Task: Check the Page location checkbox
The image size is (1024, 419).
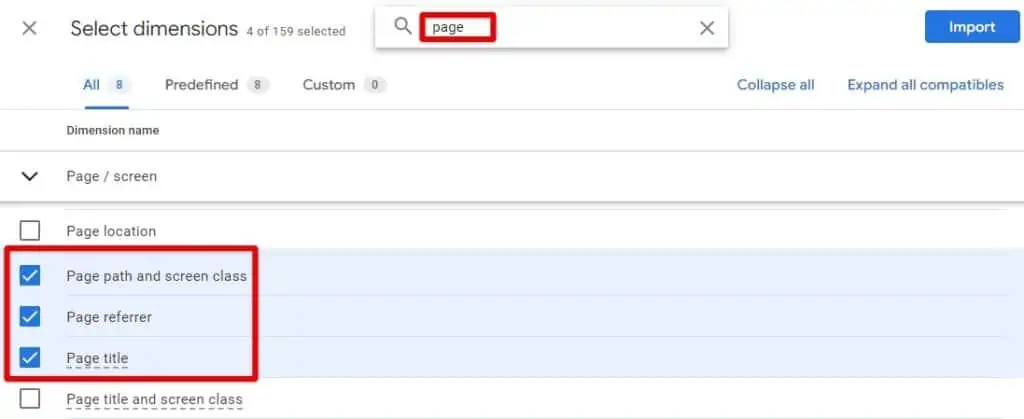Action: pos(30,231)
